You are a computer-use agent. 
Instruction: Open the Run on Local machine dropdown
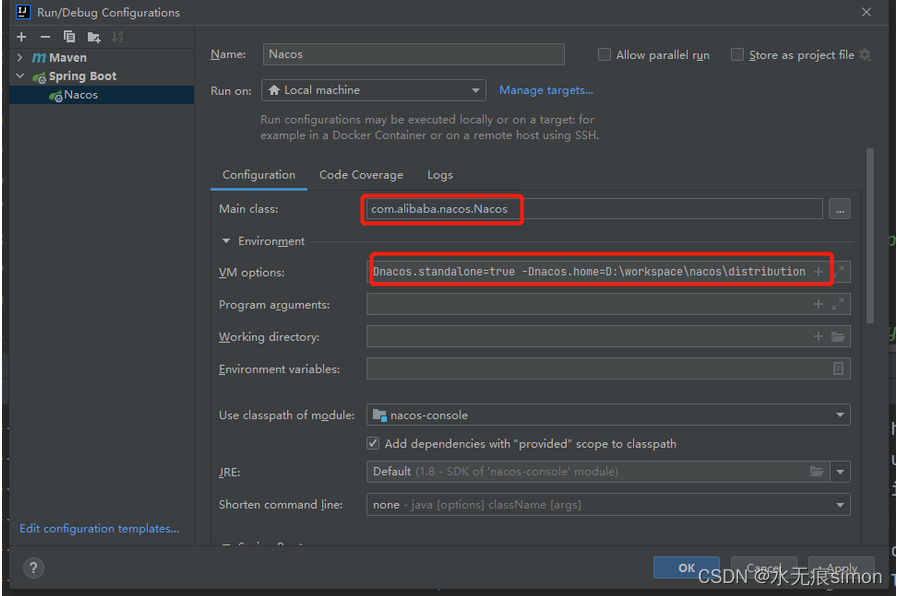coord(373,90)
